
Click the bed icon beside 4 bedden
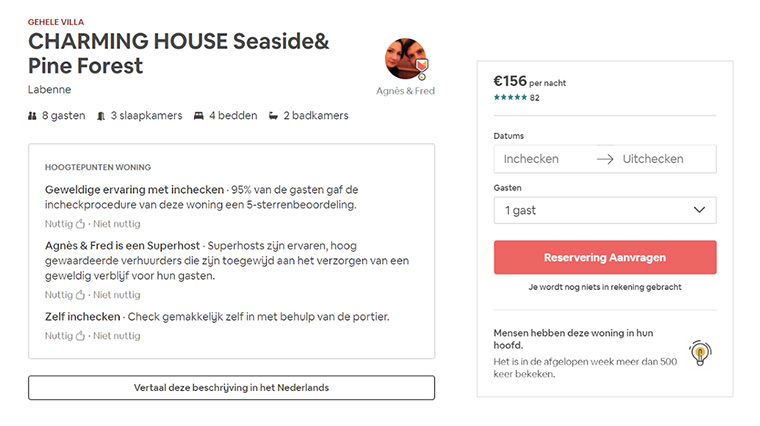[x=199, y=116]
